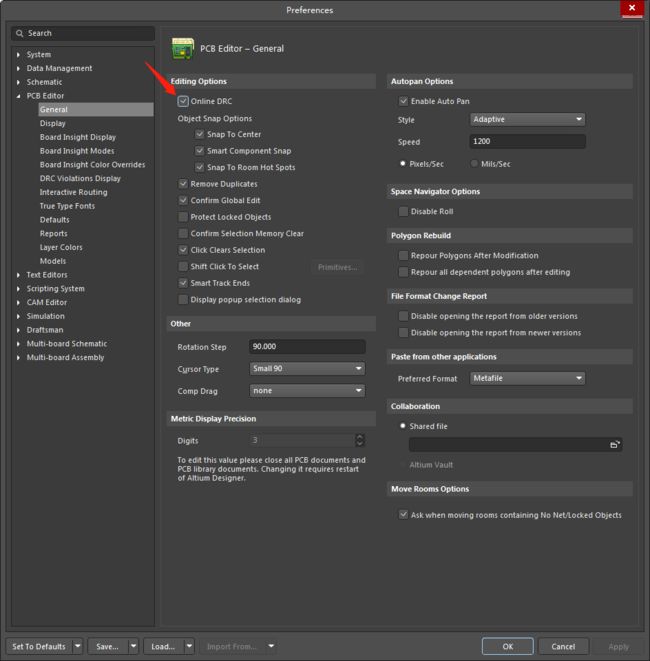Image resolution: width=650 pixels, height=661 pixels.
Task: Check Disable opening report from older versions
Action: (x=403, y=316)
